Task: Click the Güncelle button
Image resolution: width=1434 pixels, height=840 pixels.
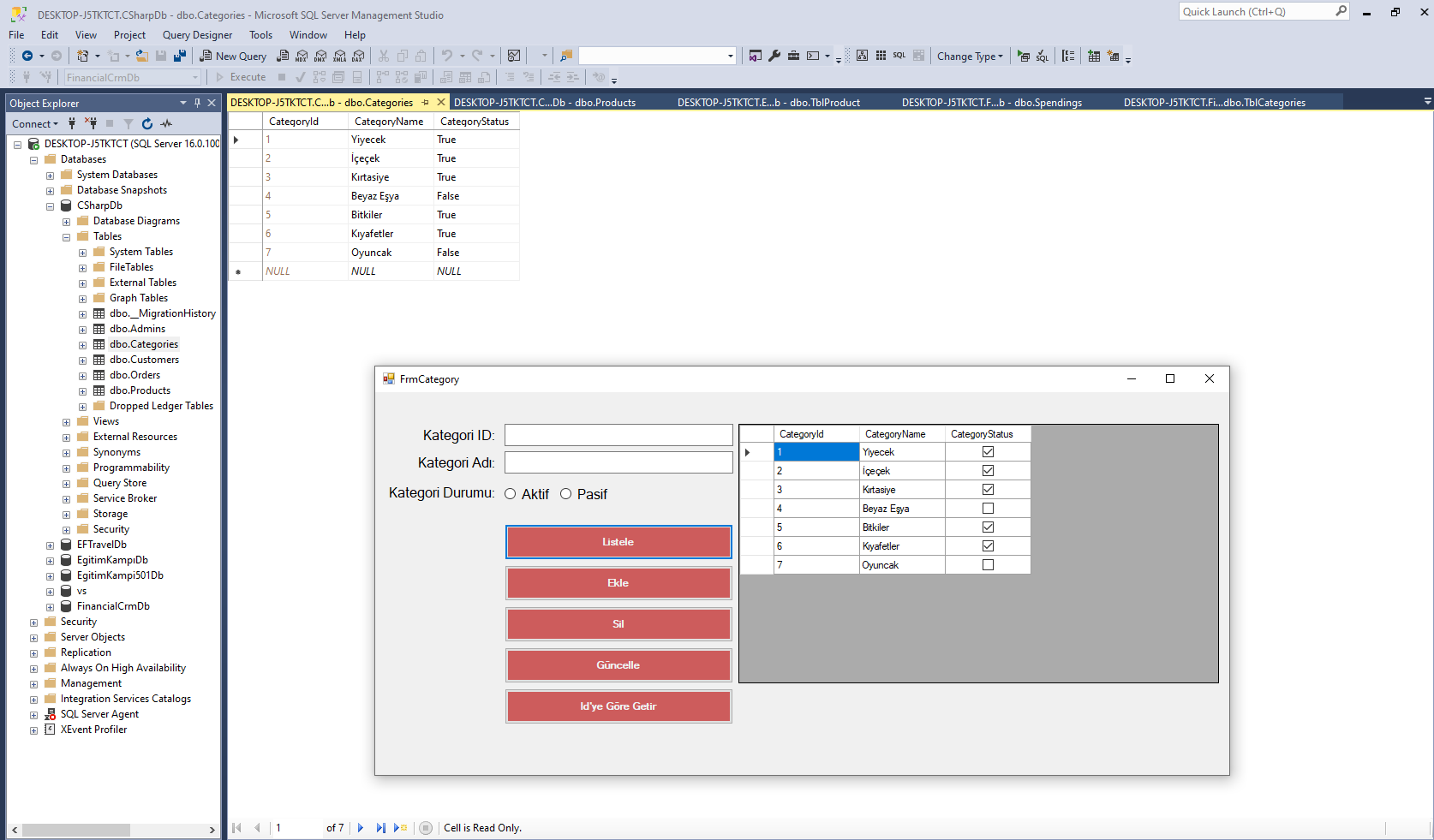Action: [618, 665]
